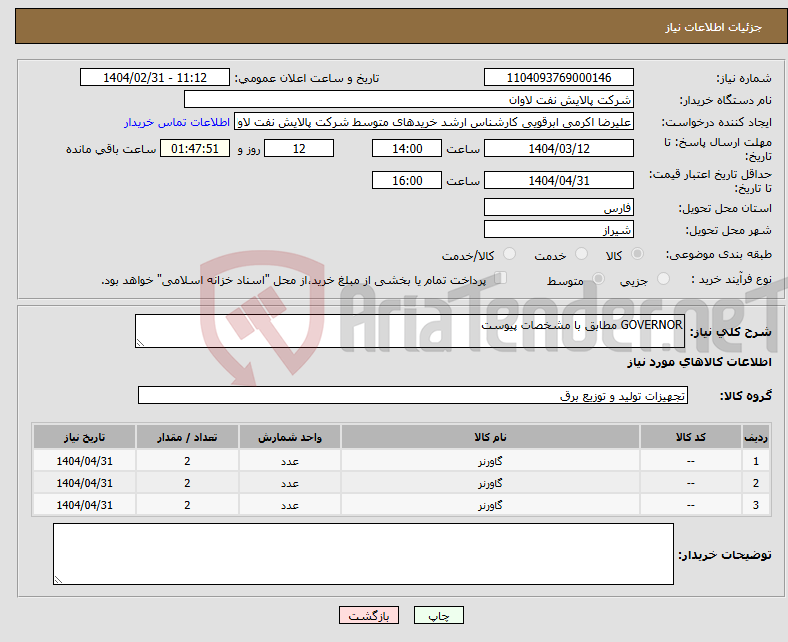Select the خدمت radio button
Viewport: 788px width, 642px height.
pyautogui.click(x=581, y=254)
